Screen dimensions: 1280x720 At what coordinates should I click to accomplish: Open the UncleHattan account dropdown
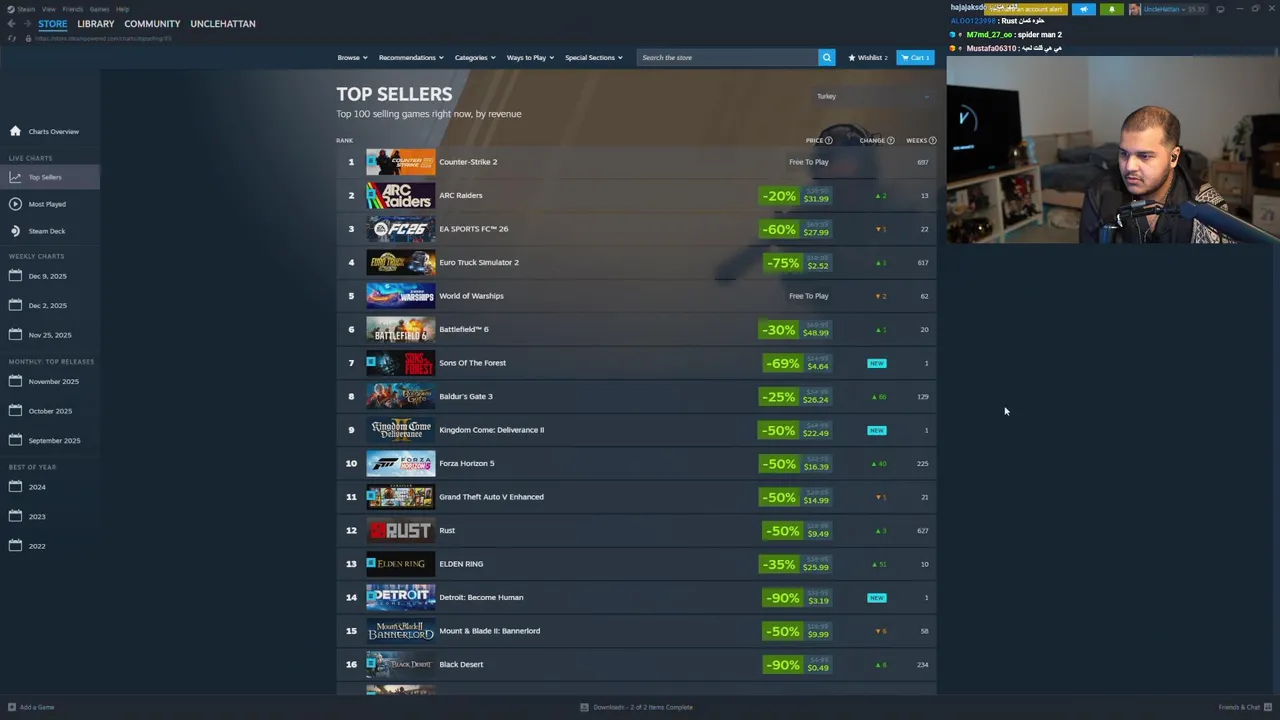1165,9
